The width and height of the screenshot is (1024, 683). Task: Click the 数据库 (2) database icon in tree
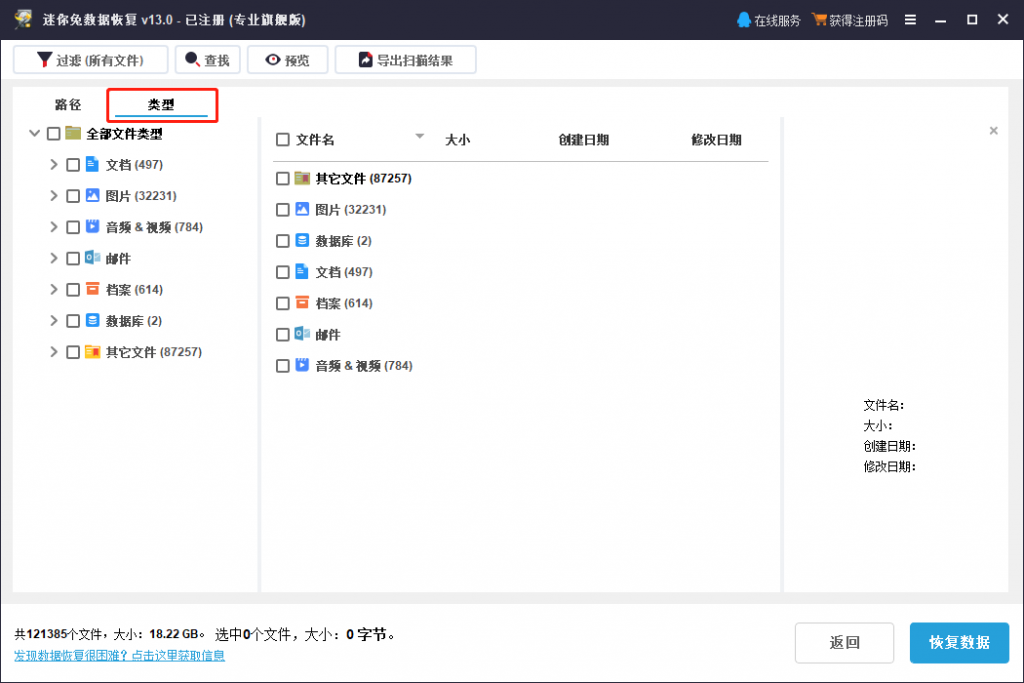pos(93,320)
